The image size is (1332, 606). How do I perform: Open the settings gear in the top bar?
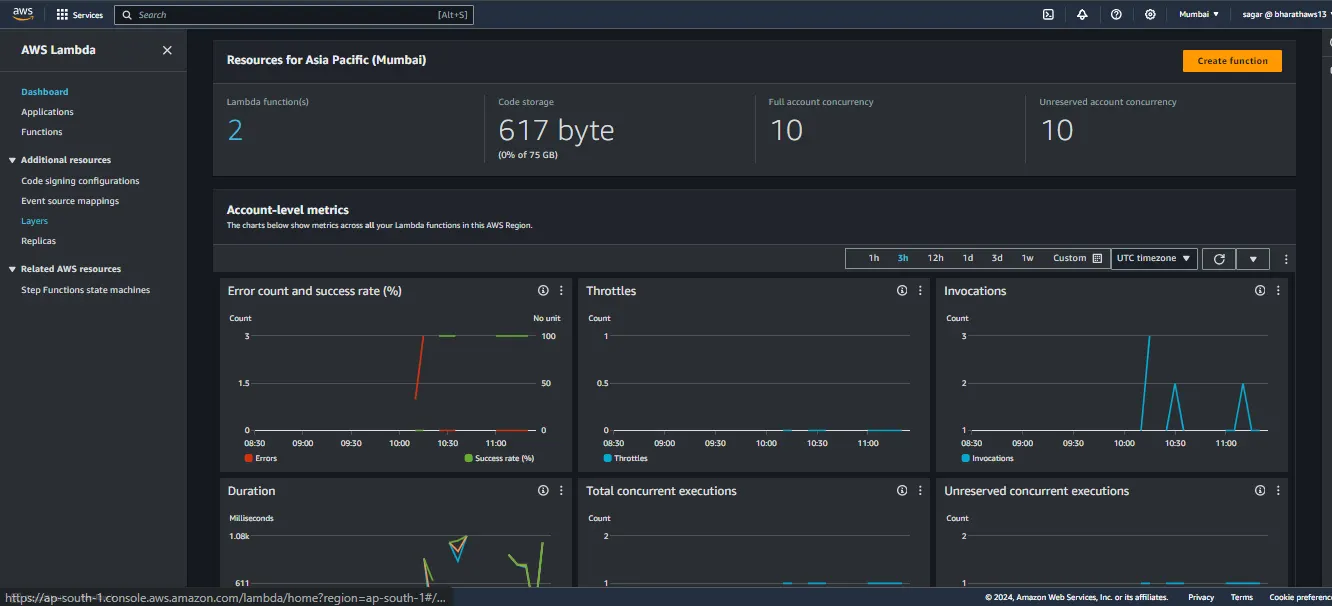point(1150,15)
